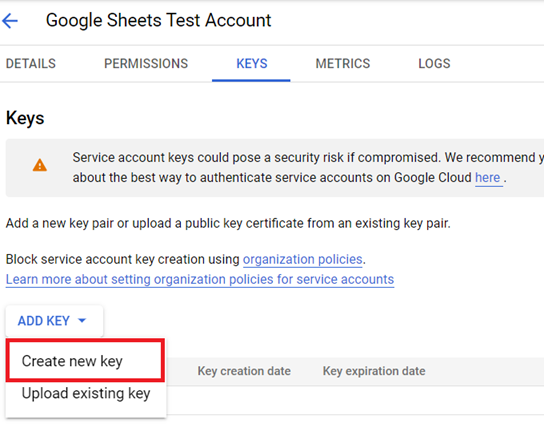
Task: View the LOGS tab
Action: 434,63
